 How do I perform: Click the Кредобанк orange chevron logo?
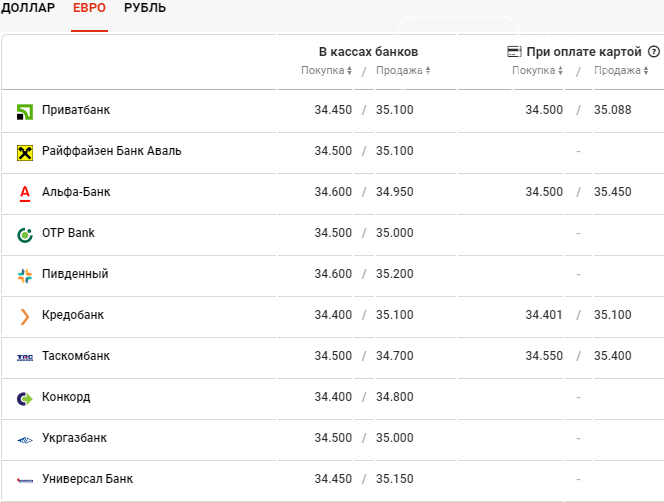click(25, 316)
